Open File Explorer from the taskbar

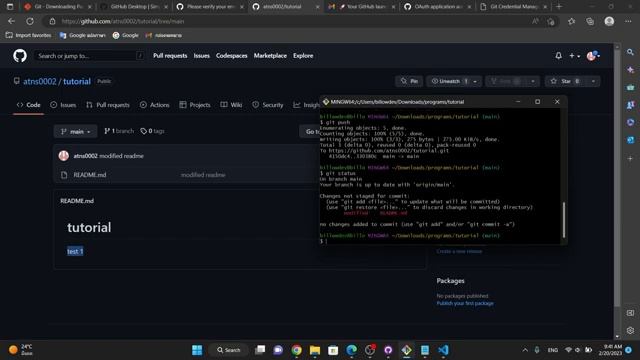pyautogui.click(x=315, y=350)
